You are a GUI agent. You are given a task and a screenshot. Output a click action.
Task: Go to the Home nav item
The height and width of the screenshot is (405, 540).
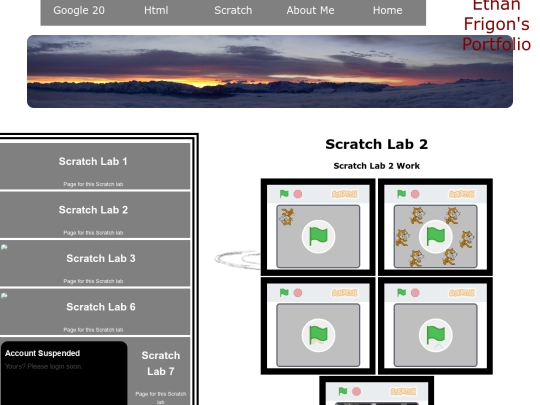click(387, 10)
